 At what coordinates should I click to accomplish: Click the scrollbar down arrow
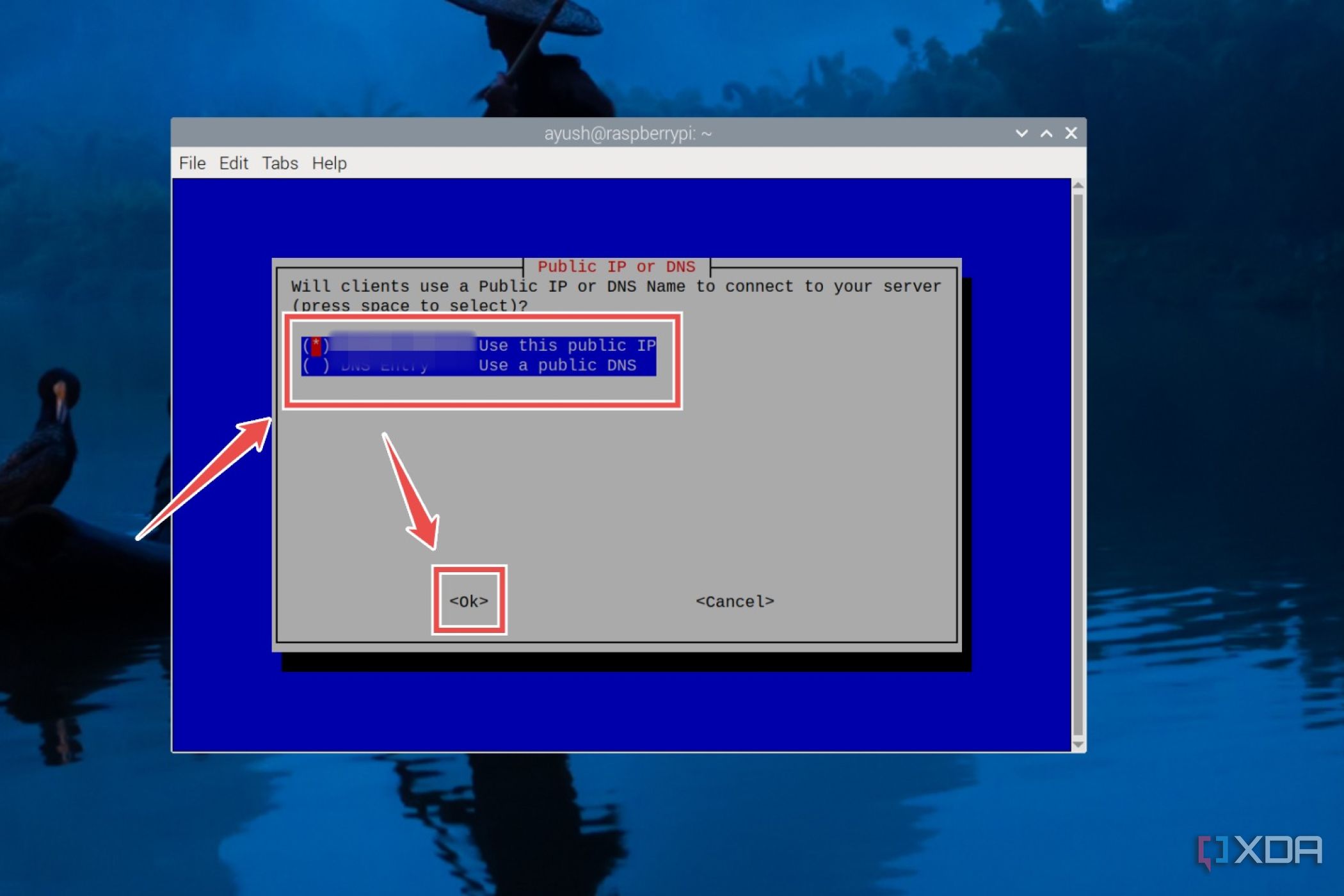(1078, 744)
